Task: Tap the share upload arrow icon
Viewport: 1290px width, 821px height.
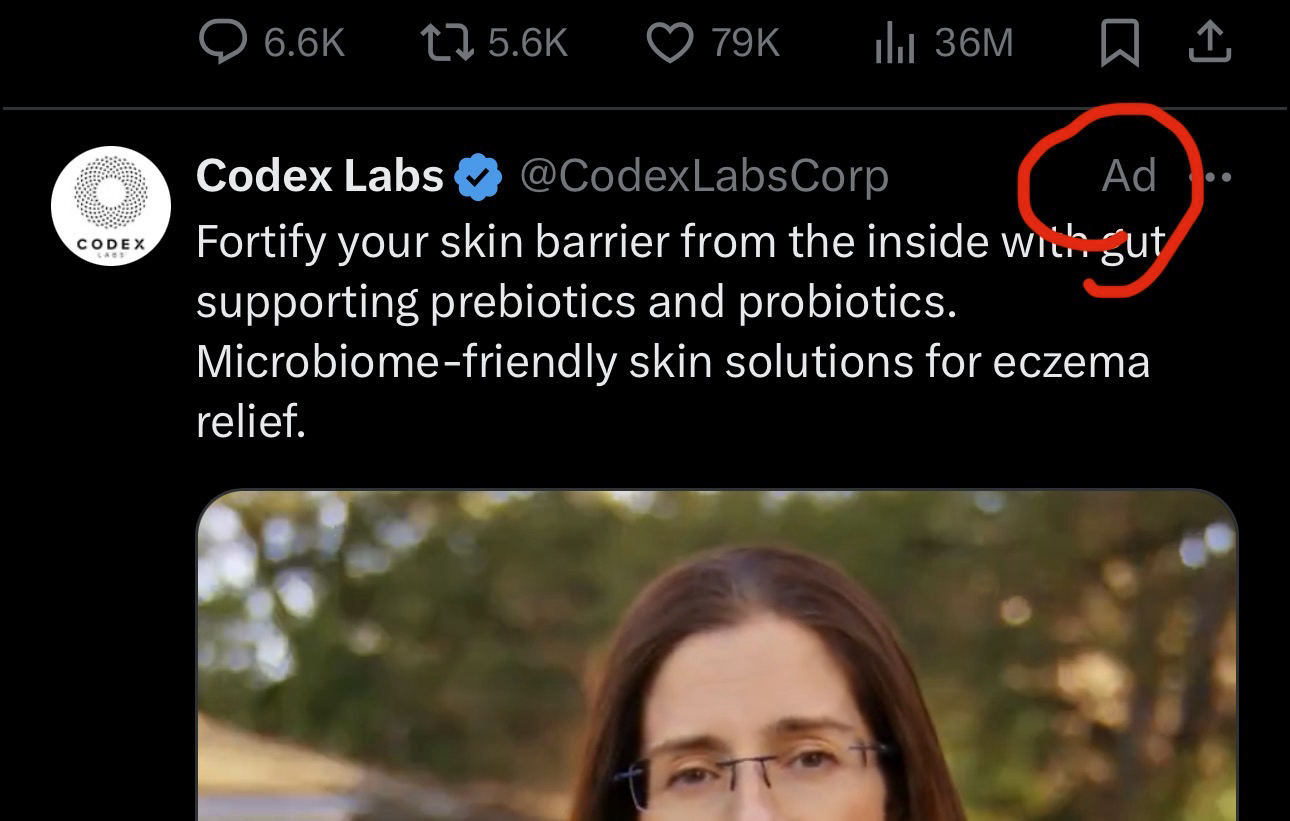Action: coord(1210,43)
